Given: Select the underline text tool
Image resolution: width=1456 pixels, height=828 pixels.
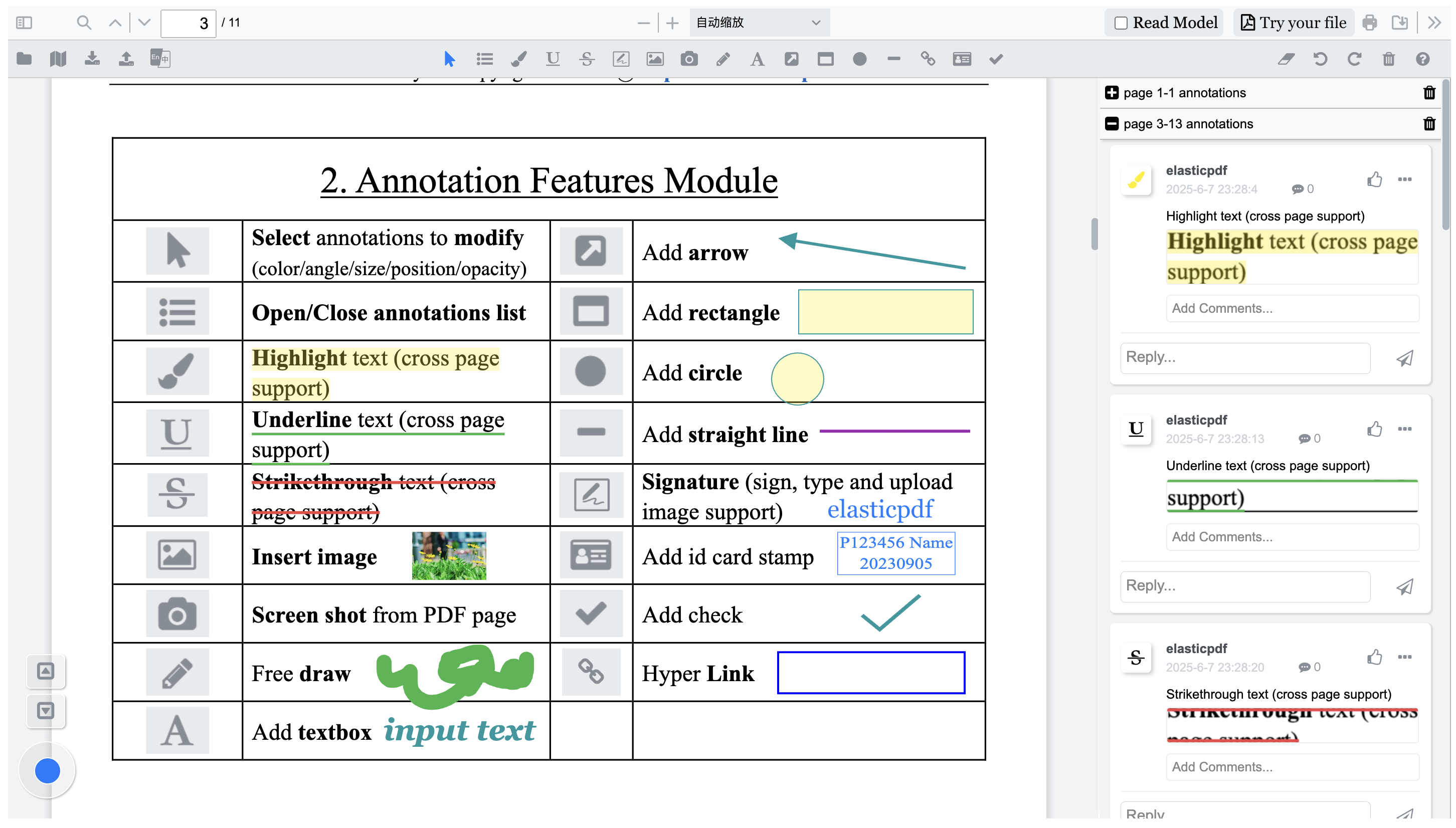Looking at the screenshot, I should 552,59.
